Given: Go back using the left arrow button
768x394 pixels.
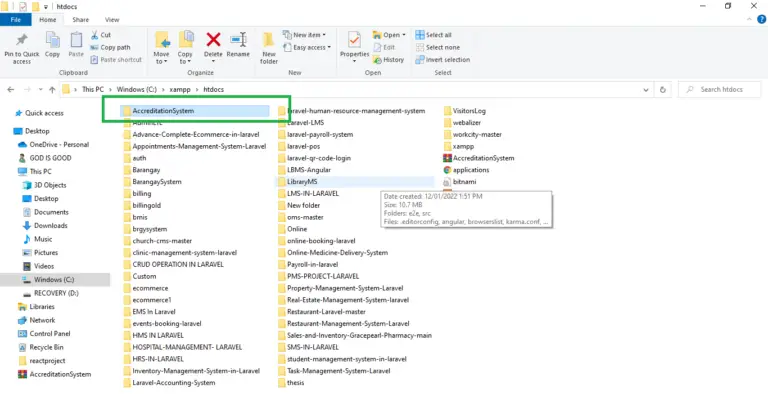Looking at the screenshot, I should 11,90.
